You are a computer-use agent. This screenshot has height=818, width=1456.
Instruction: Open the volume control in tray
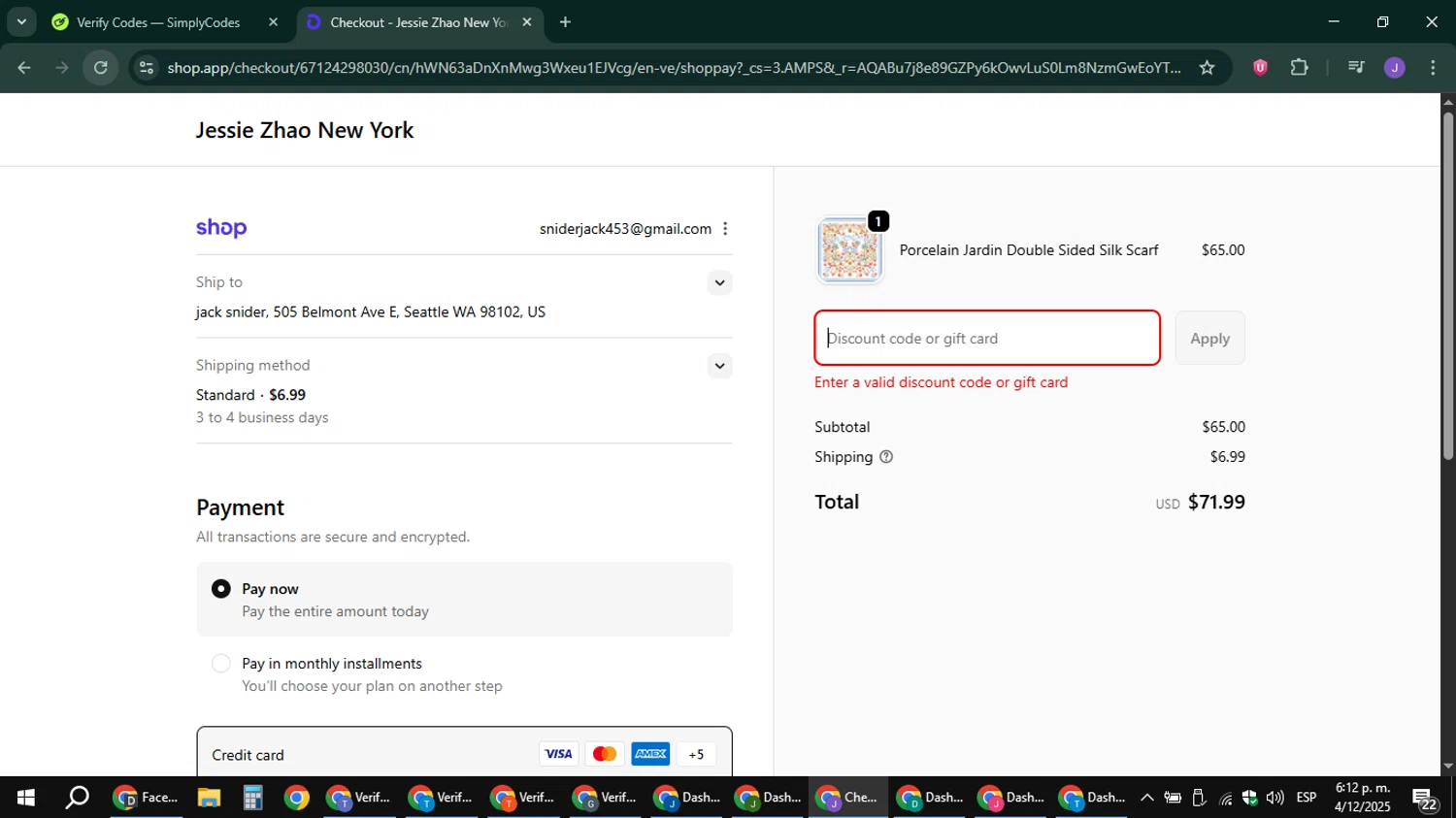pos(1274,798)
